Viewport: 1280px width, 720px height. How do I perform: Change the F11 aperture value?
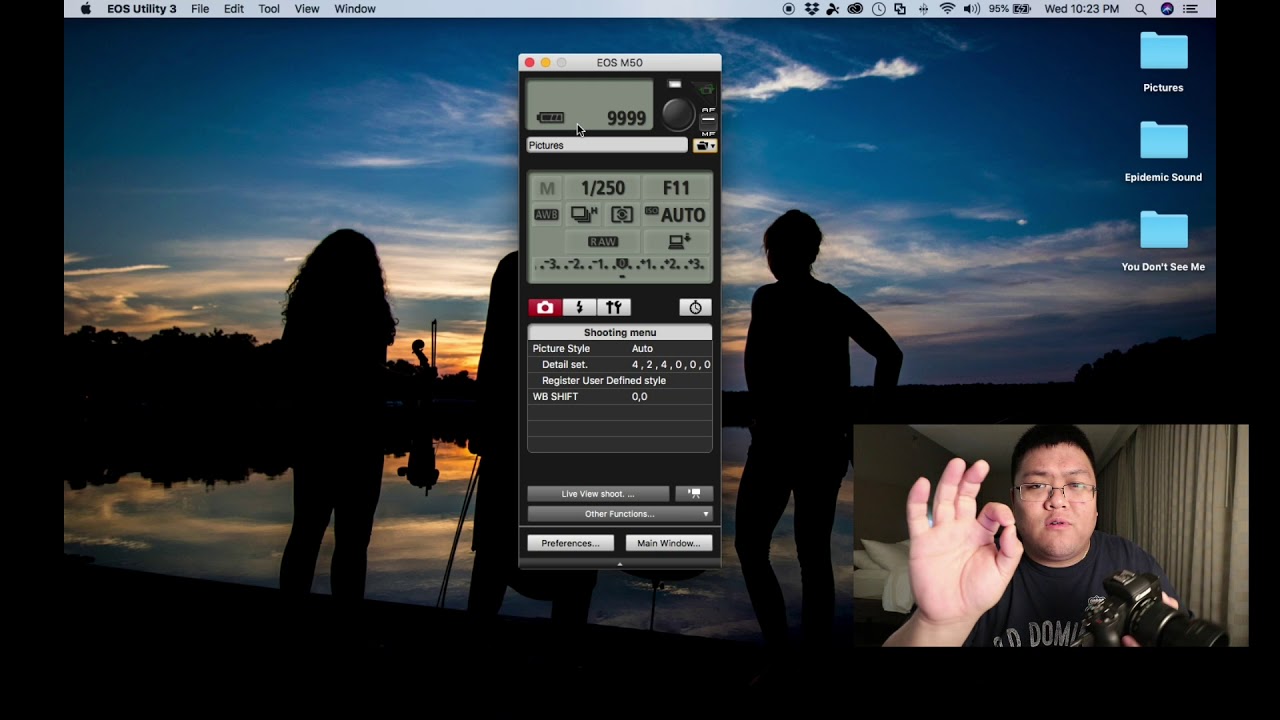pyautogui.click(x=676, y=188)
